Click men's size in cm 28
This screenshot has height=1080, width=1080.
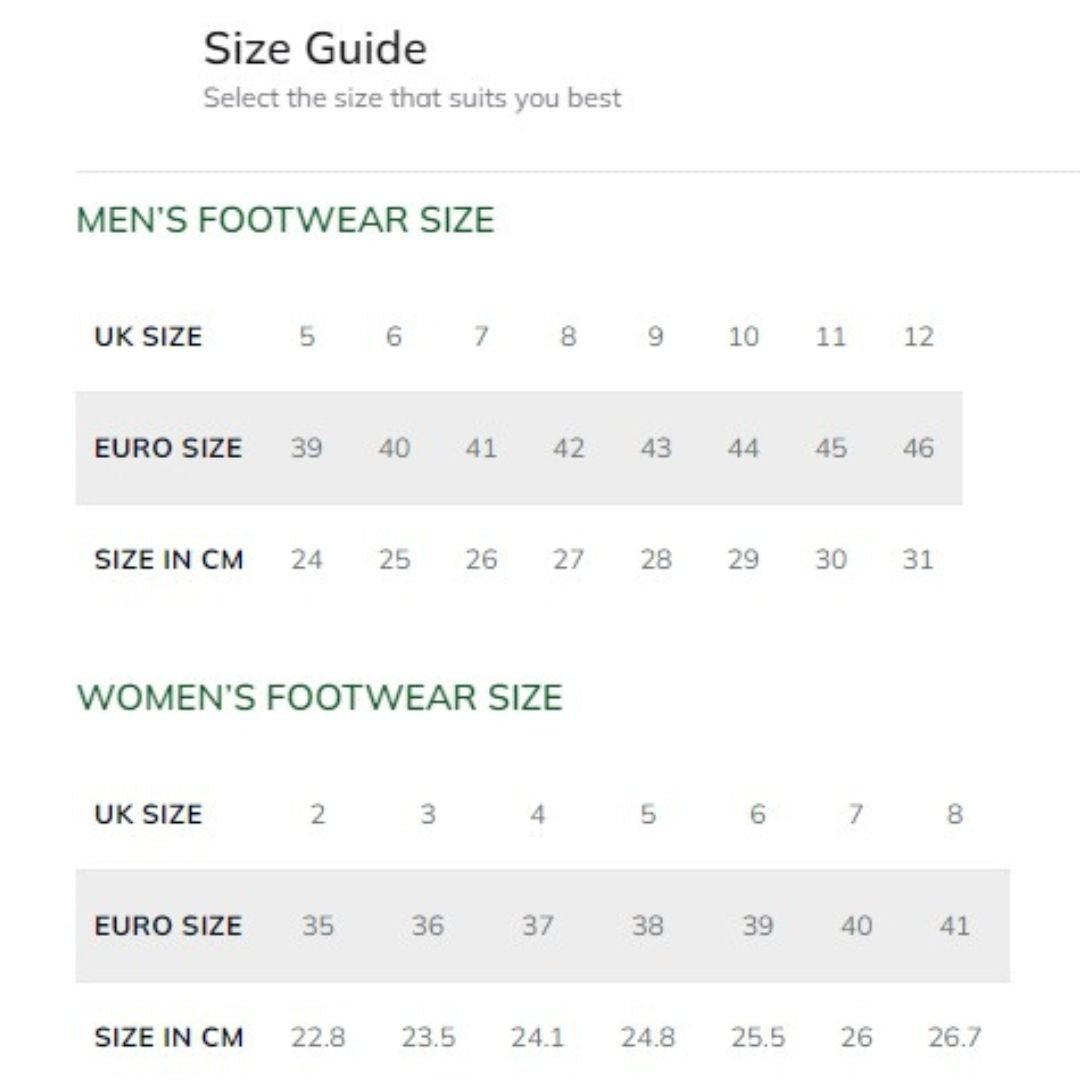[x=656, y=559]
